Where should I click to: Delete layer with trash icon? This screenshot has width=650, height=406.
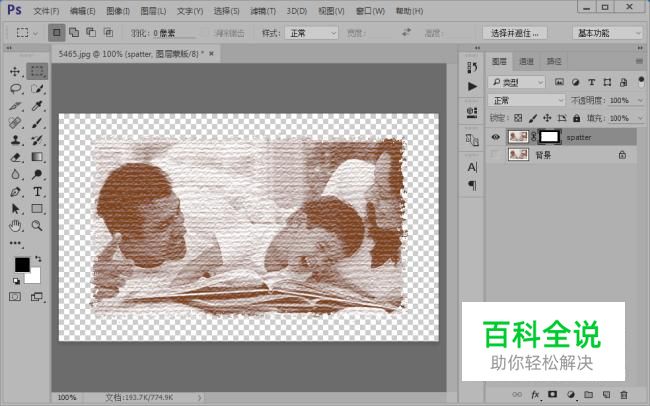(624, 394)
